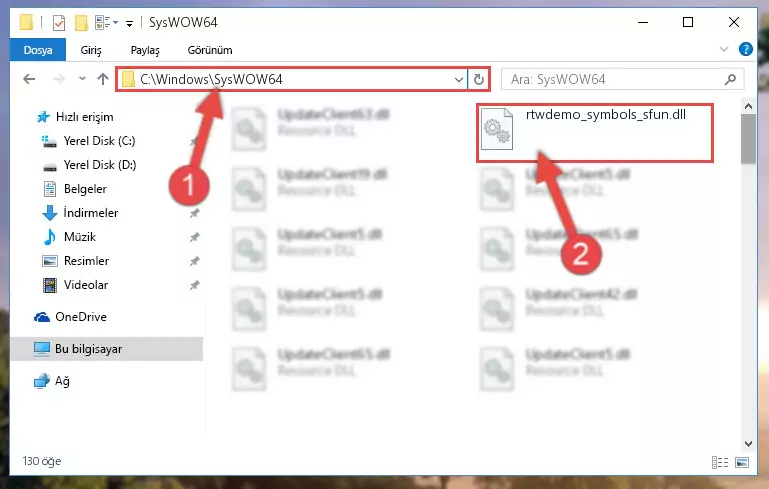Image resolution: width=769 pixels, height=489 pixels.
Task: Refresh the current folder
Action: coord(479,79)
